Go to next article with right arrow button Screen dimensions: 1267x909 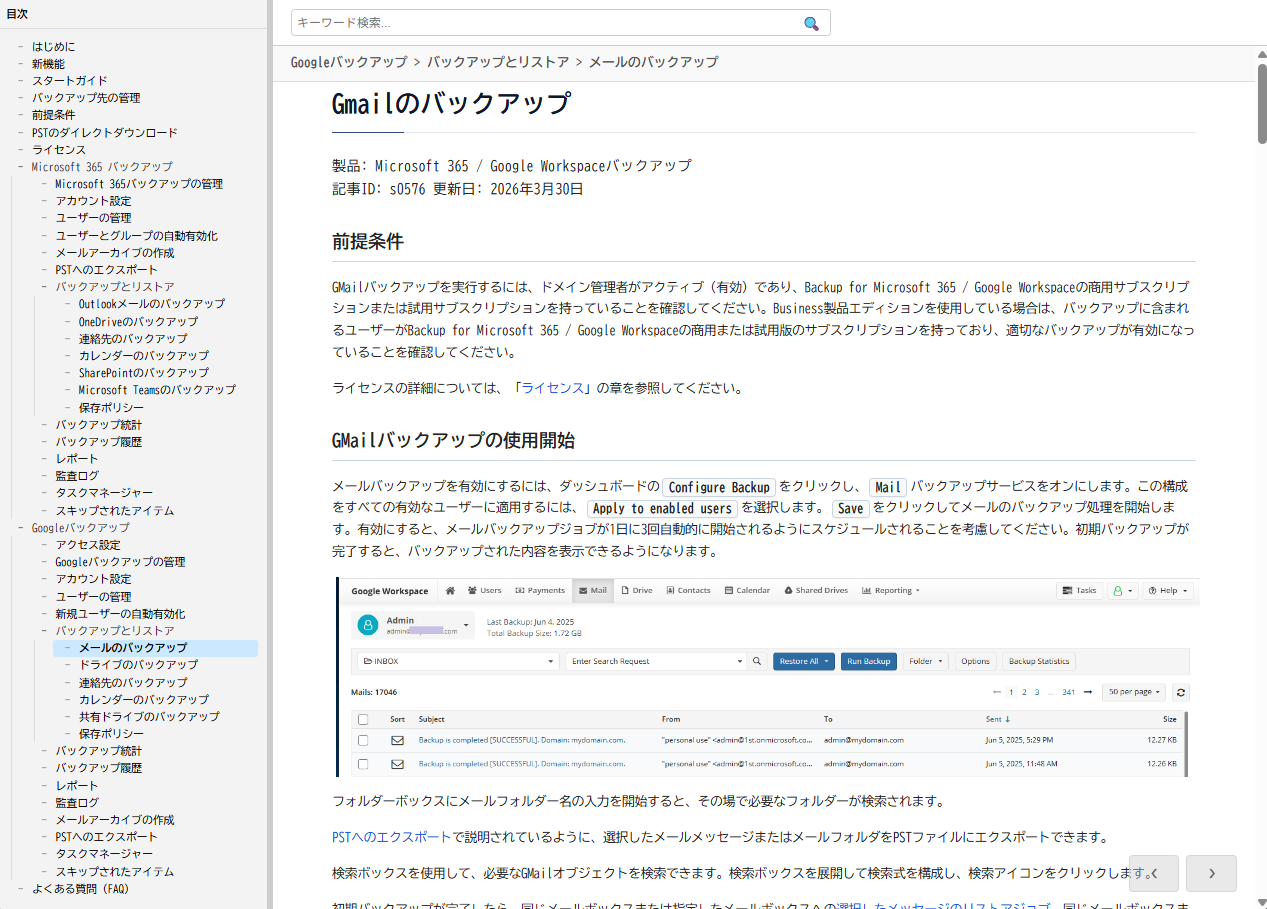pyautogui.click(x=1211, y=873)
